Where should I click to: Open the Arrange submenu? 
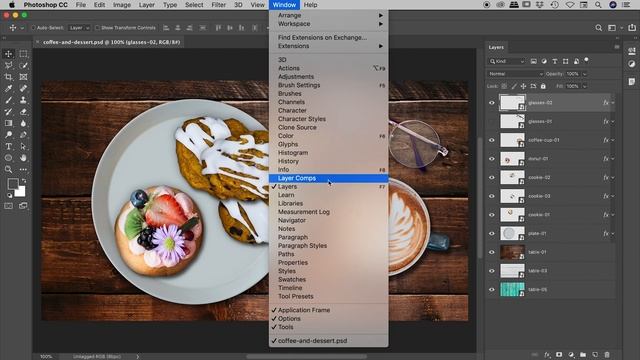pyautogui.click(x=329, y=15)
